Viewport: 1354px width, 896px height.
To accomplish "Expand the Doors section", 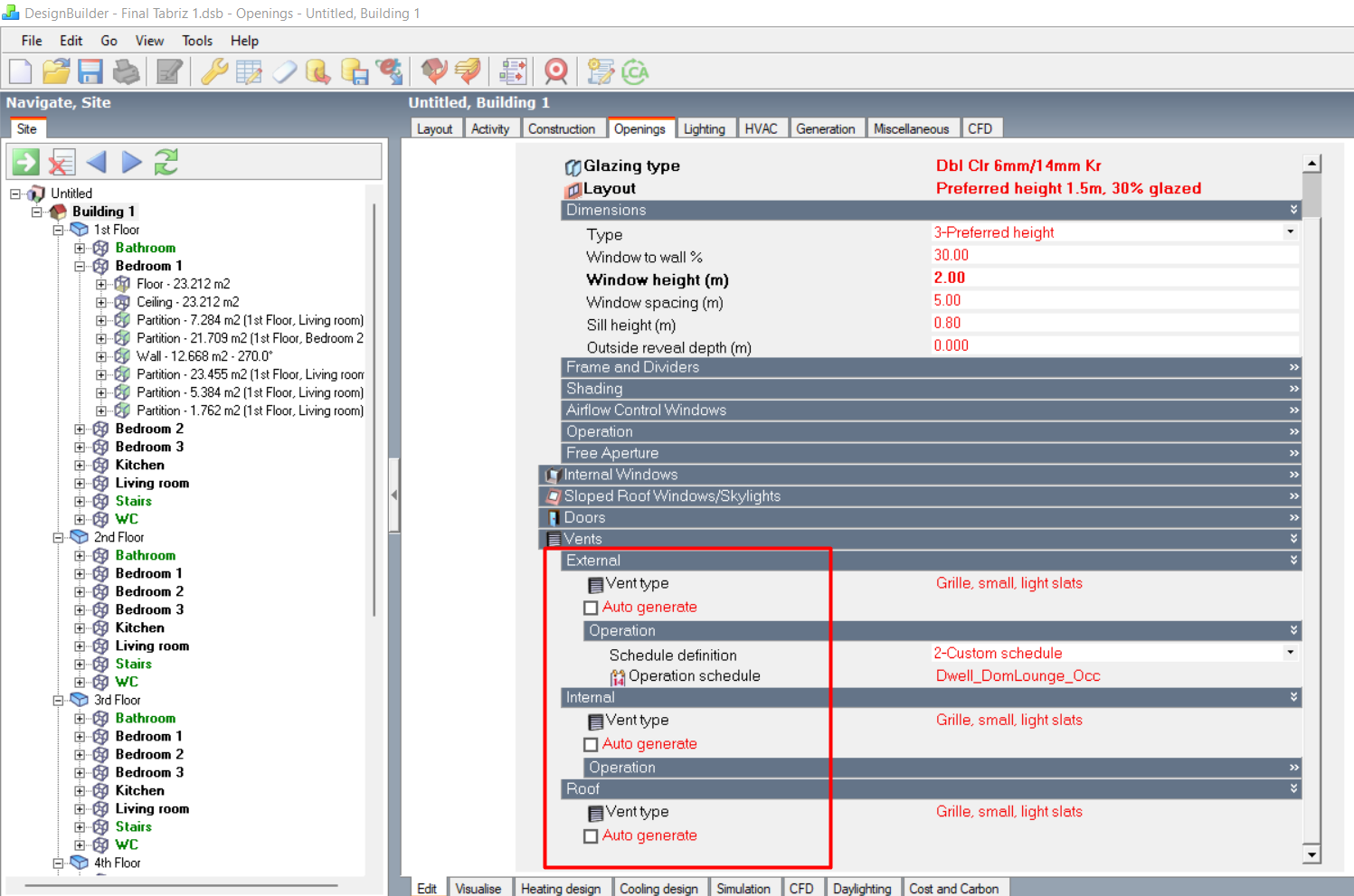I will tap(920, 518).
